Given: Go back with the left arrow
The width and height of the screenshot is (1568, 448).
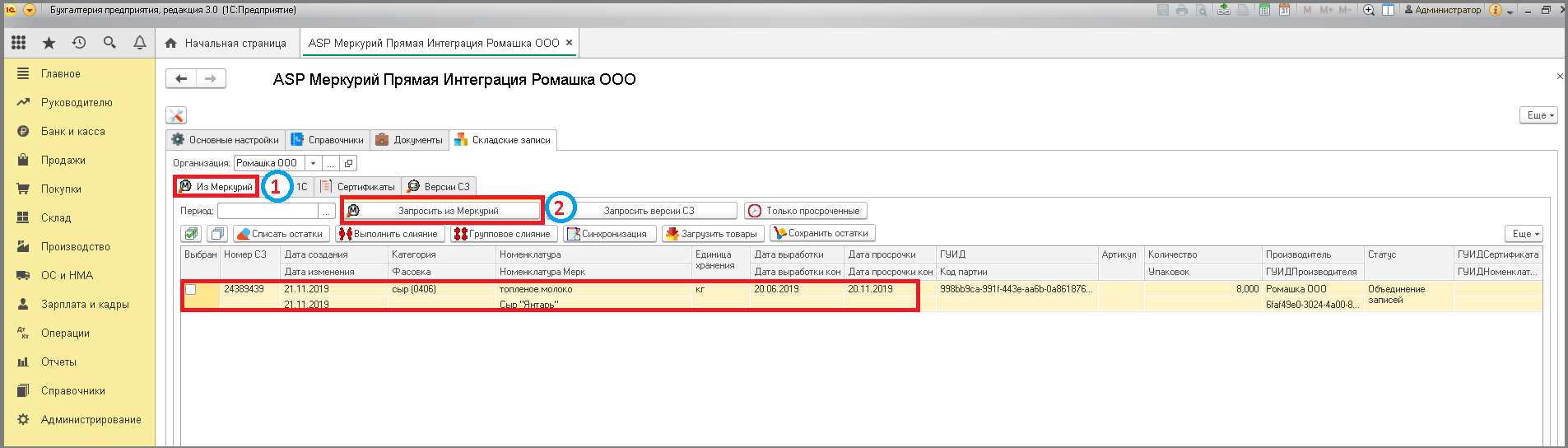Looking at the screenshot, I should pyautogui.click(x=181, y=79).
